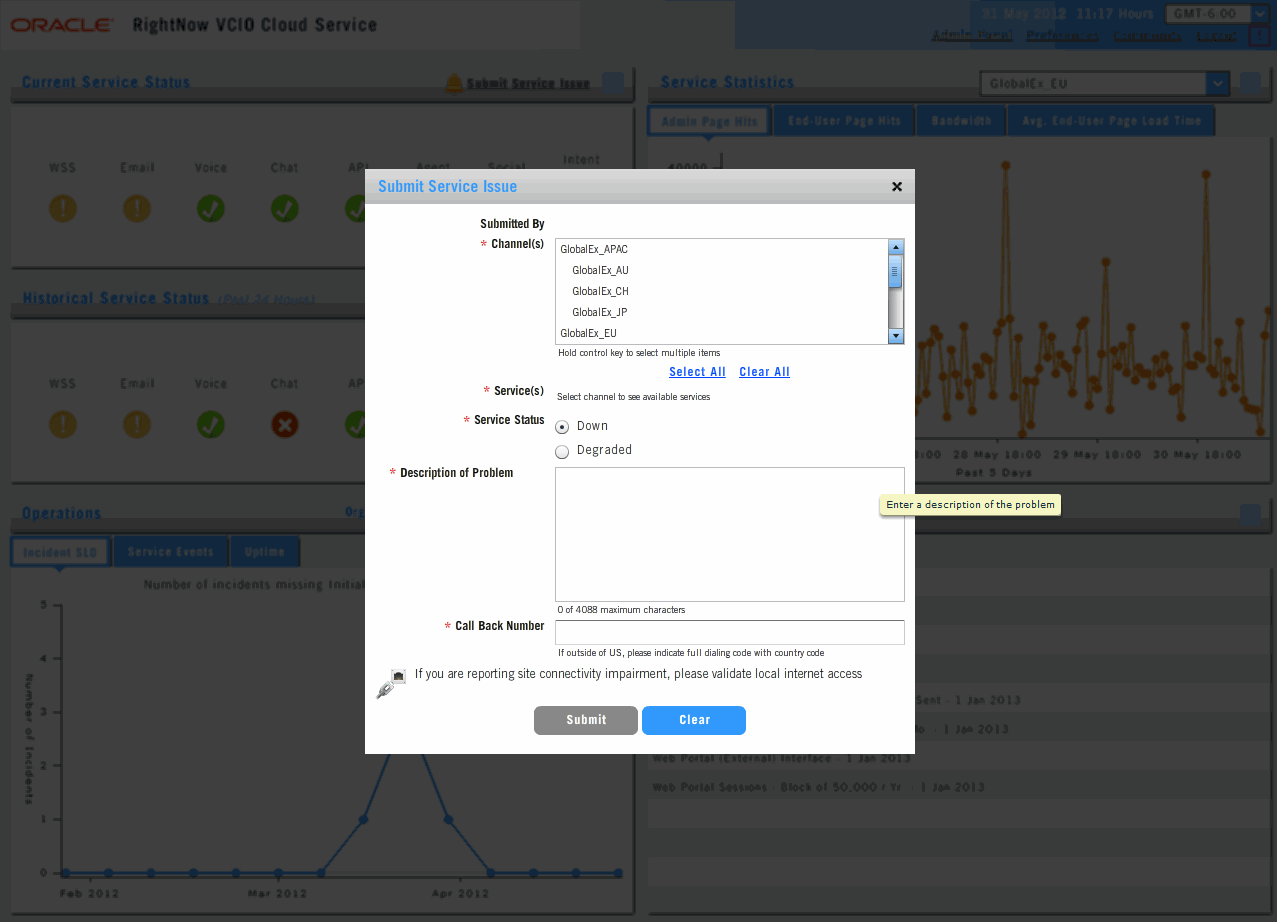1277x922 pixels.
Task: Click the WSS warning icon in Historical Service Status
Action: point(63,424)
